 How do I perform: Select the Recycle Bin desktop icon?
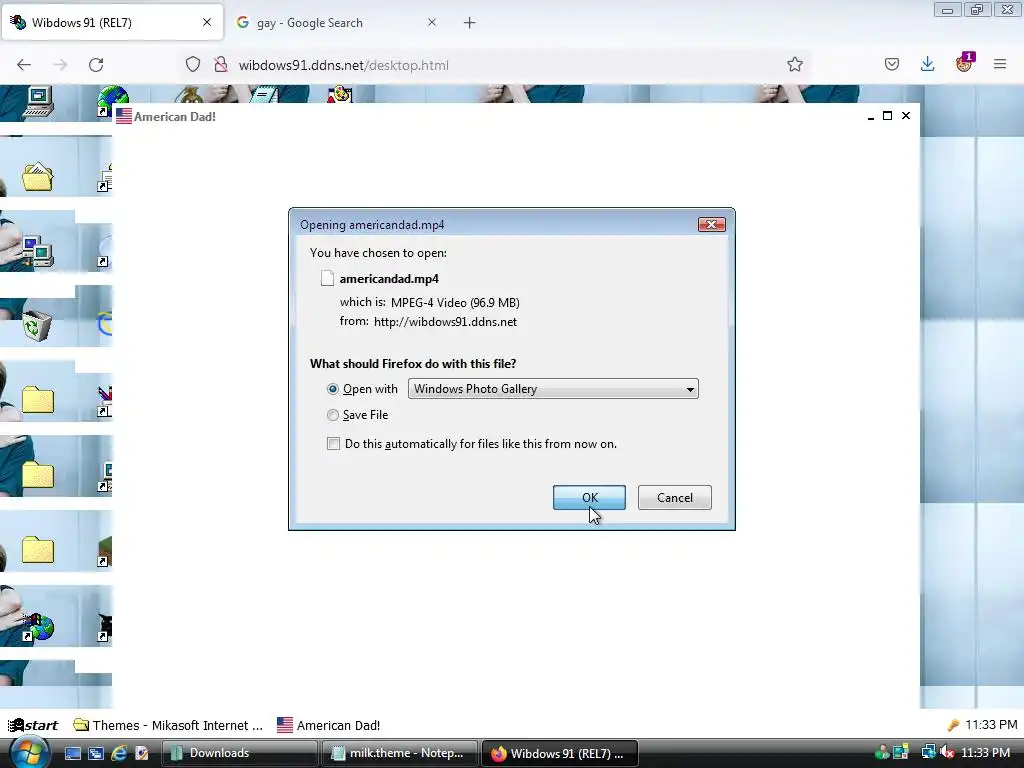[x=37, y=325]
